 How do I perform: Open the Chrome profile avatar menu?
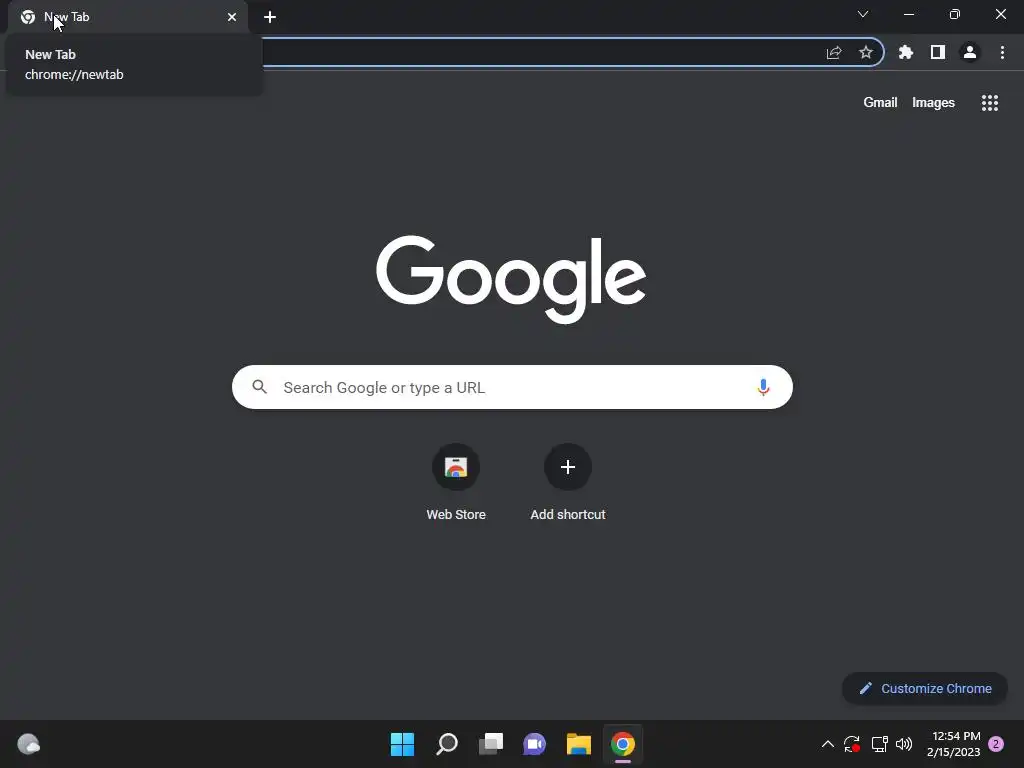[x=970, y=52]
